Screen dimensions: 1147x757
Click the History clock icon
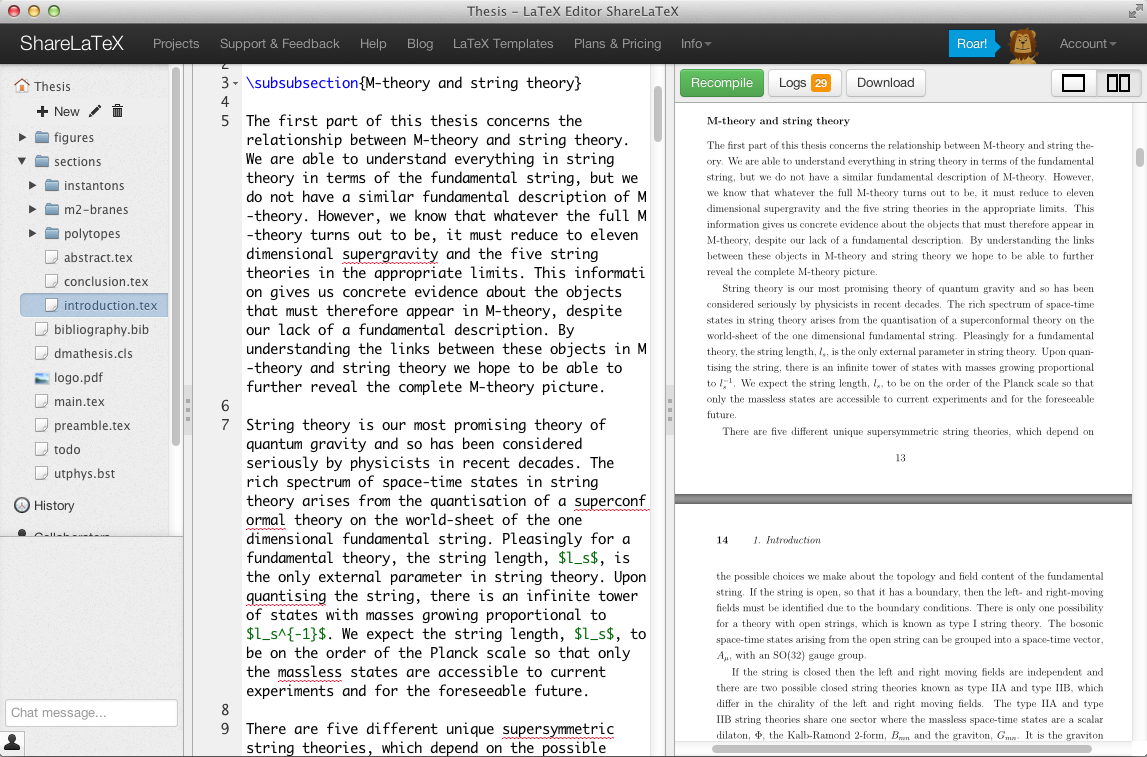coord(22,505)
